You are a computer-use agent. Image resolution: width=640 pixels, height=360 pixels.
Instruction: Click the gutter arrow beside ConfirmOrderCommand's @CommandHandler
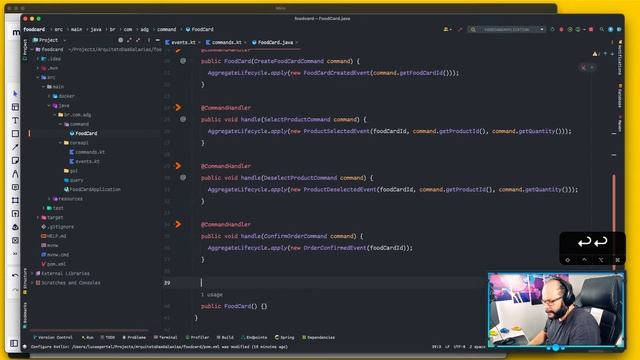[178, 224]
